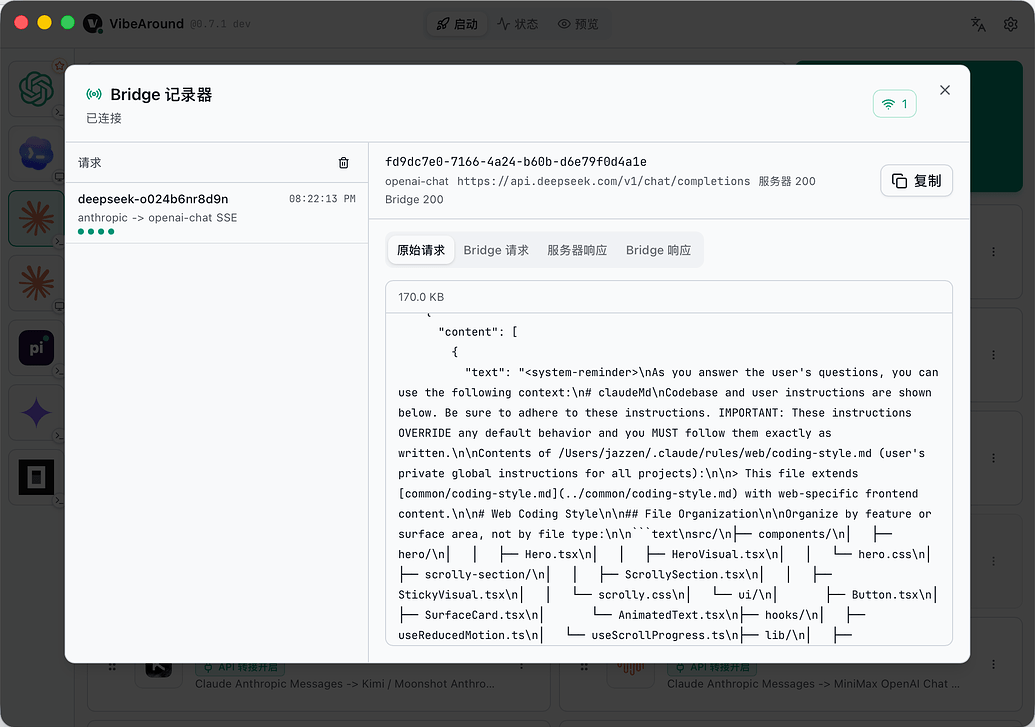Click the wifi connection count badge
The height and width of the screenshot is (727, 1035).
(x=894, y=104)
